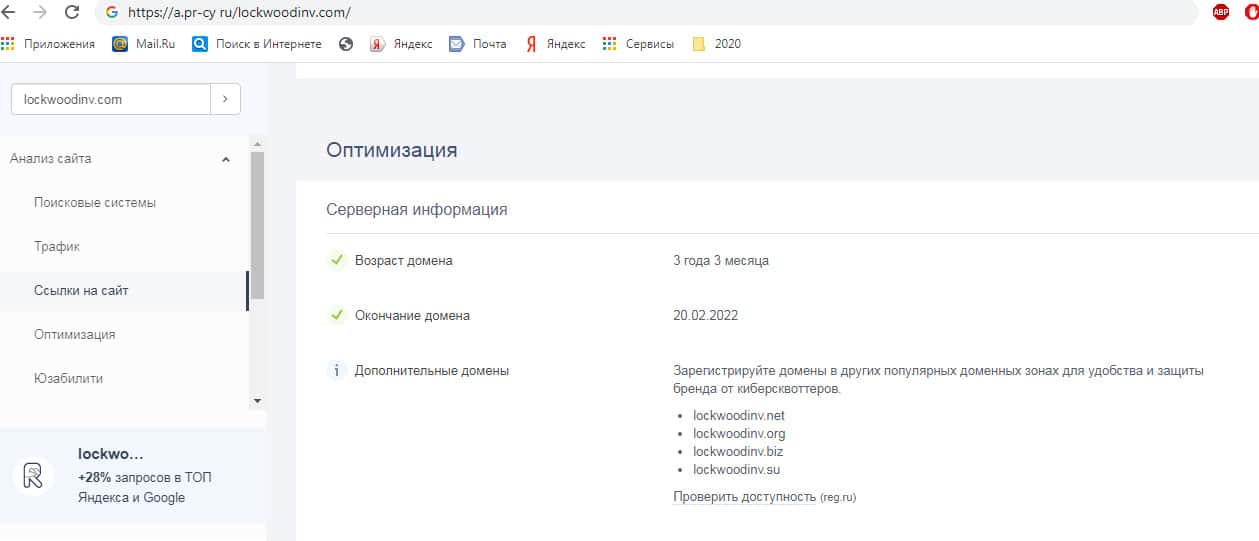The width and height of the screenshot is (1259, 541).
Task: Click the sidebar scroll down arrow
Action: click(x=257, y=400)
